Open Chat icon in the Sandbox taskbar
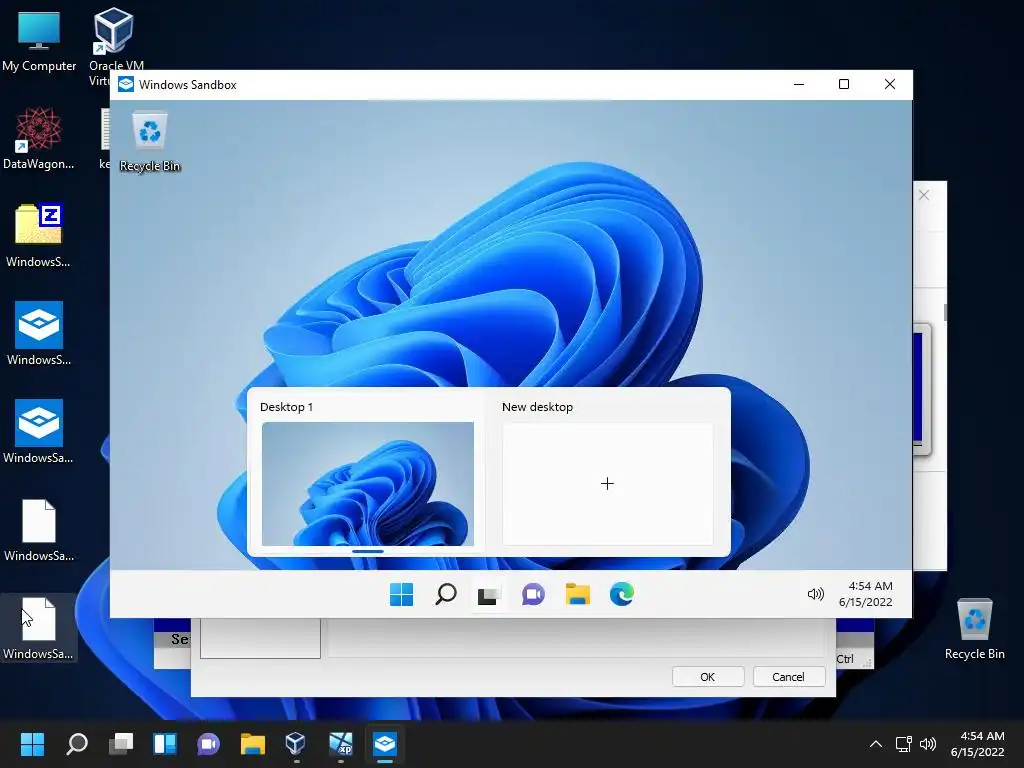 (533, 594)
